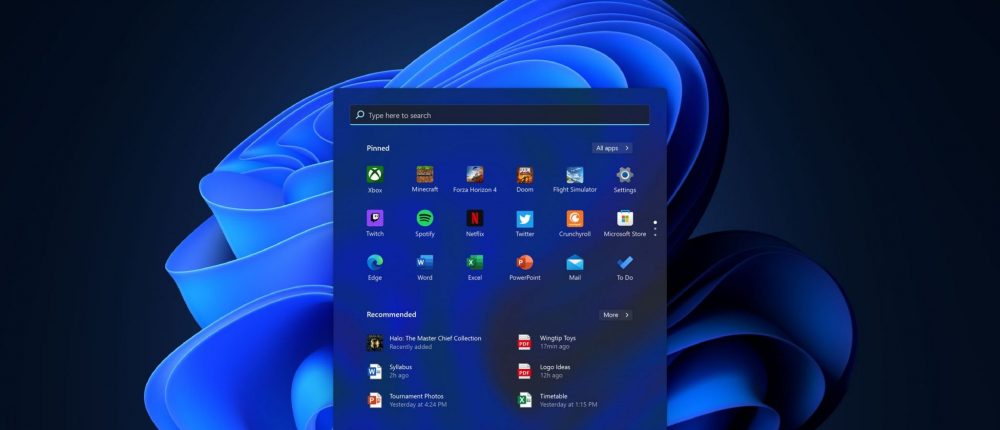Open Microsoft Store
The width and height of the screenshot is (1000, 430).
click(x=625, y=220)
